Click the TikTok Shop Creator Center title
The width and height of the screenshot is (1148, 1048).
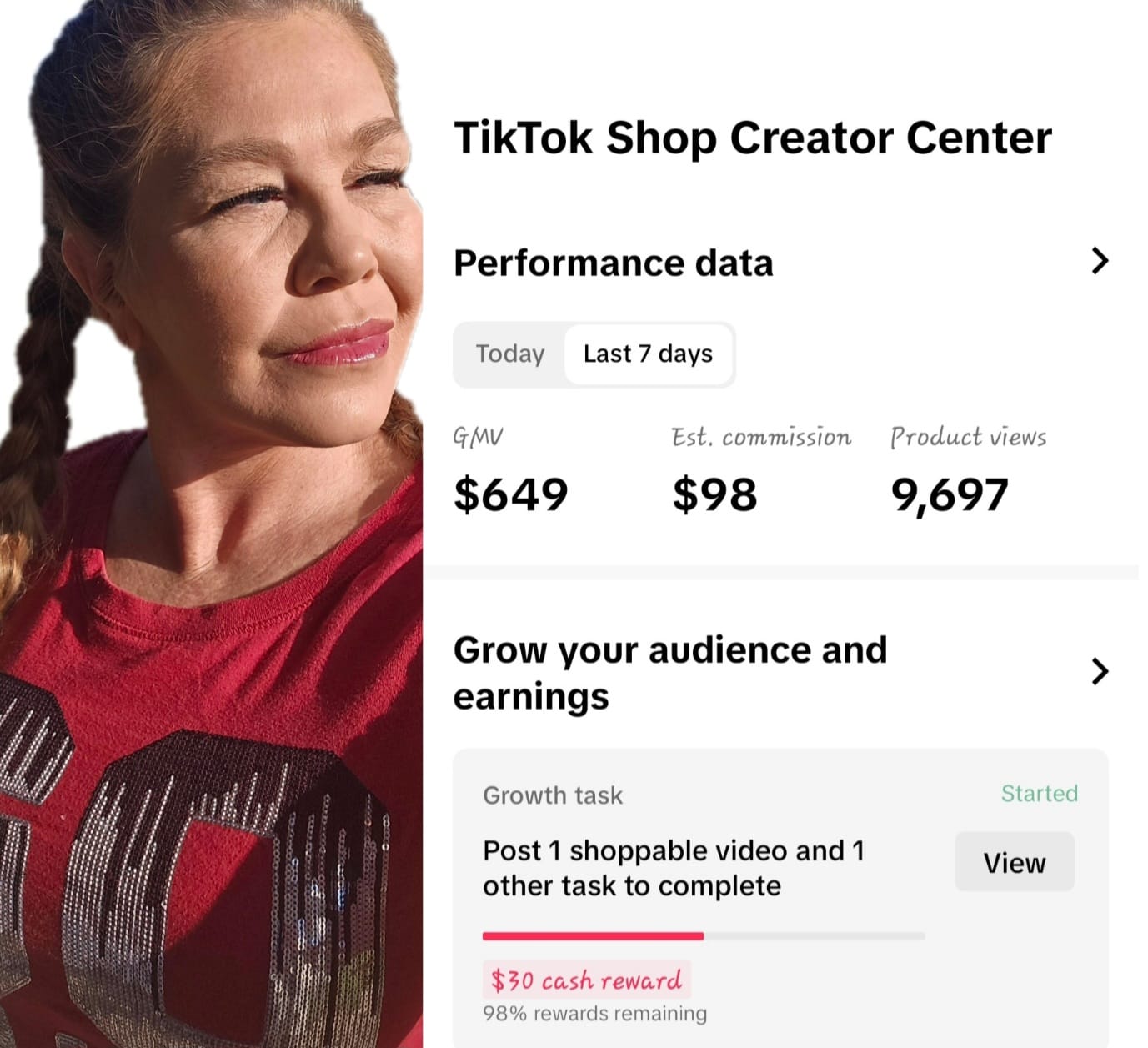[752, 138]
